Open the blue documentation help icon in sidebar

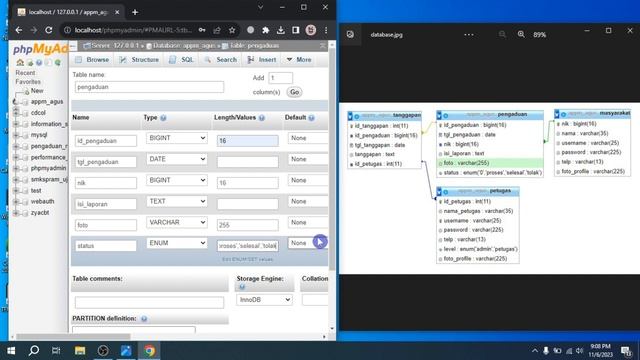tap(39, 62)
